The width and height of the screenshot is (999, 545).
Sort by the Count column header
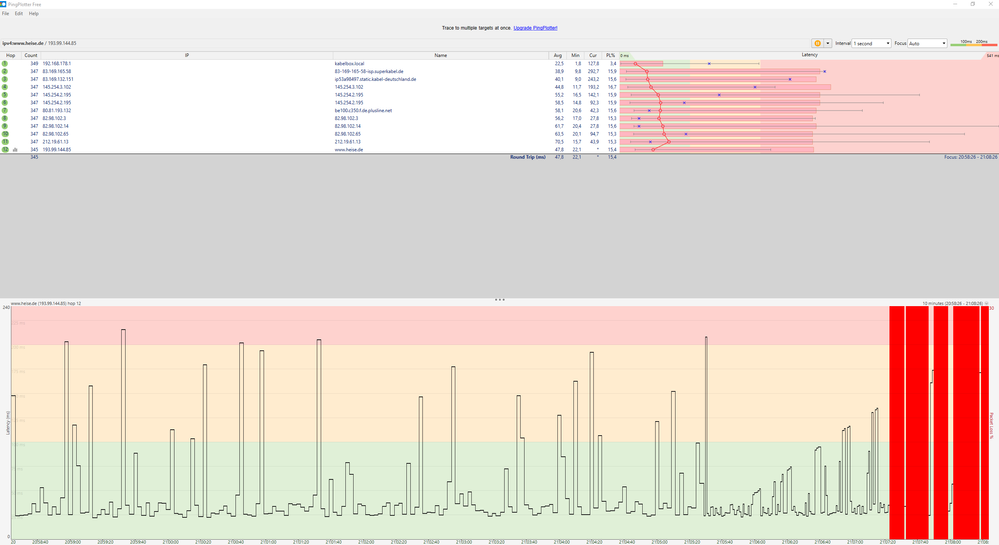31,55
